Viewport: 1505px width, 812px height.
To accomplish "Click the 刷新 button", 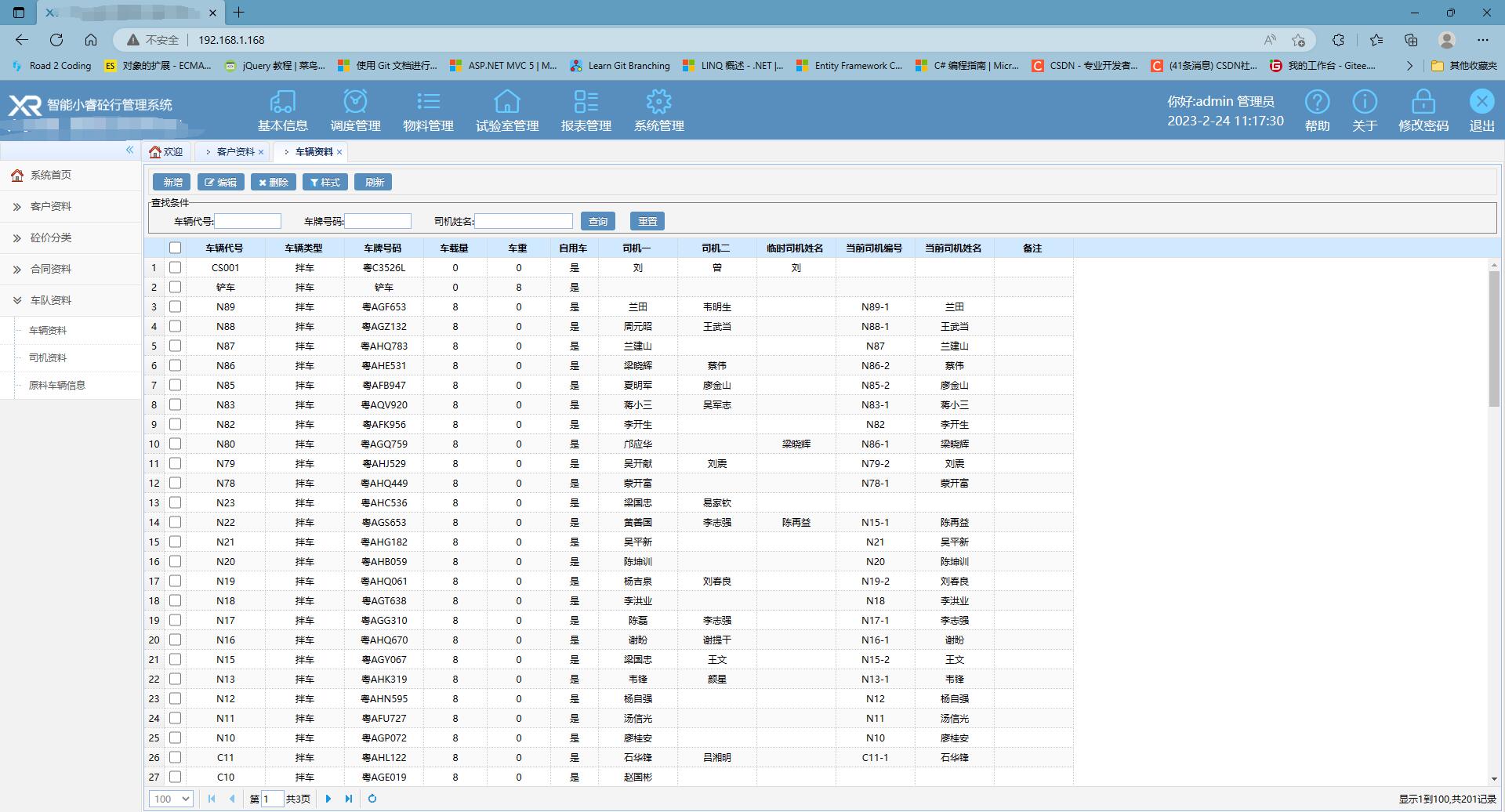I will (x=374, y=182).
